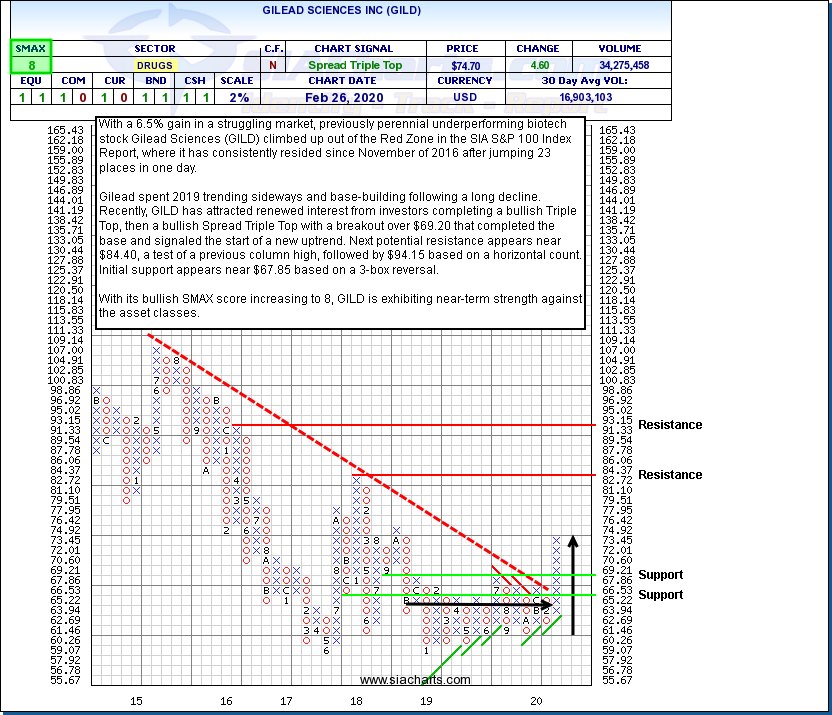
Task: Click the lower red Resistance line at 84.37
Action: (x=480, y=474)
